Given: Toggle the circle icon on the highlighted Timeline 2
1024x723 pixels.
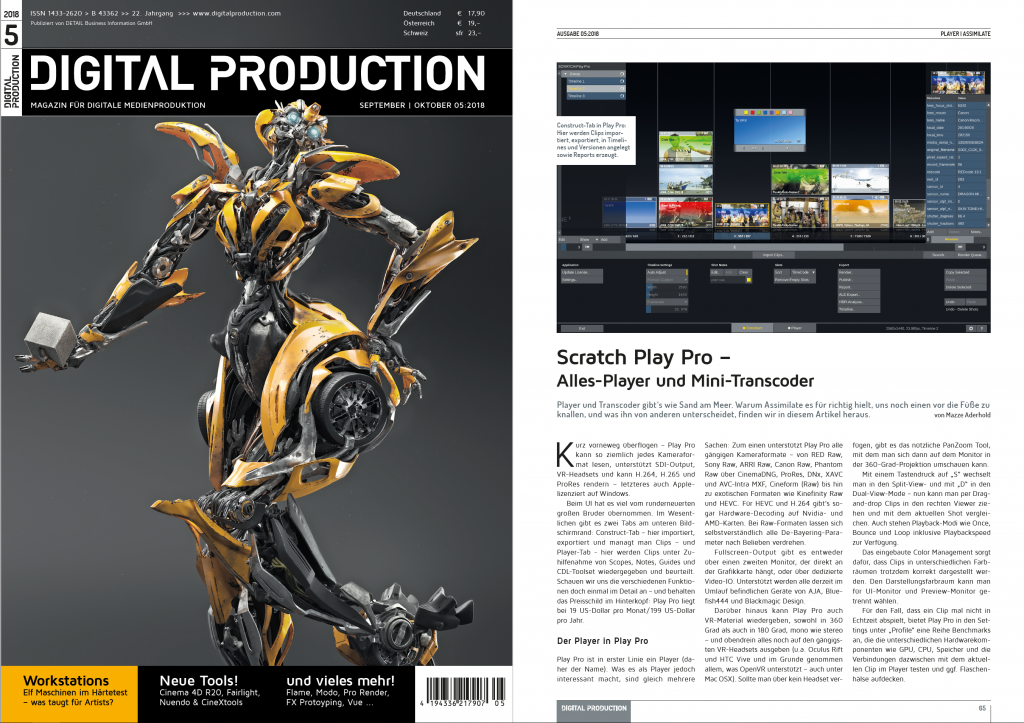Looking at the screenshot, I should [622, 89].
